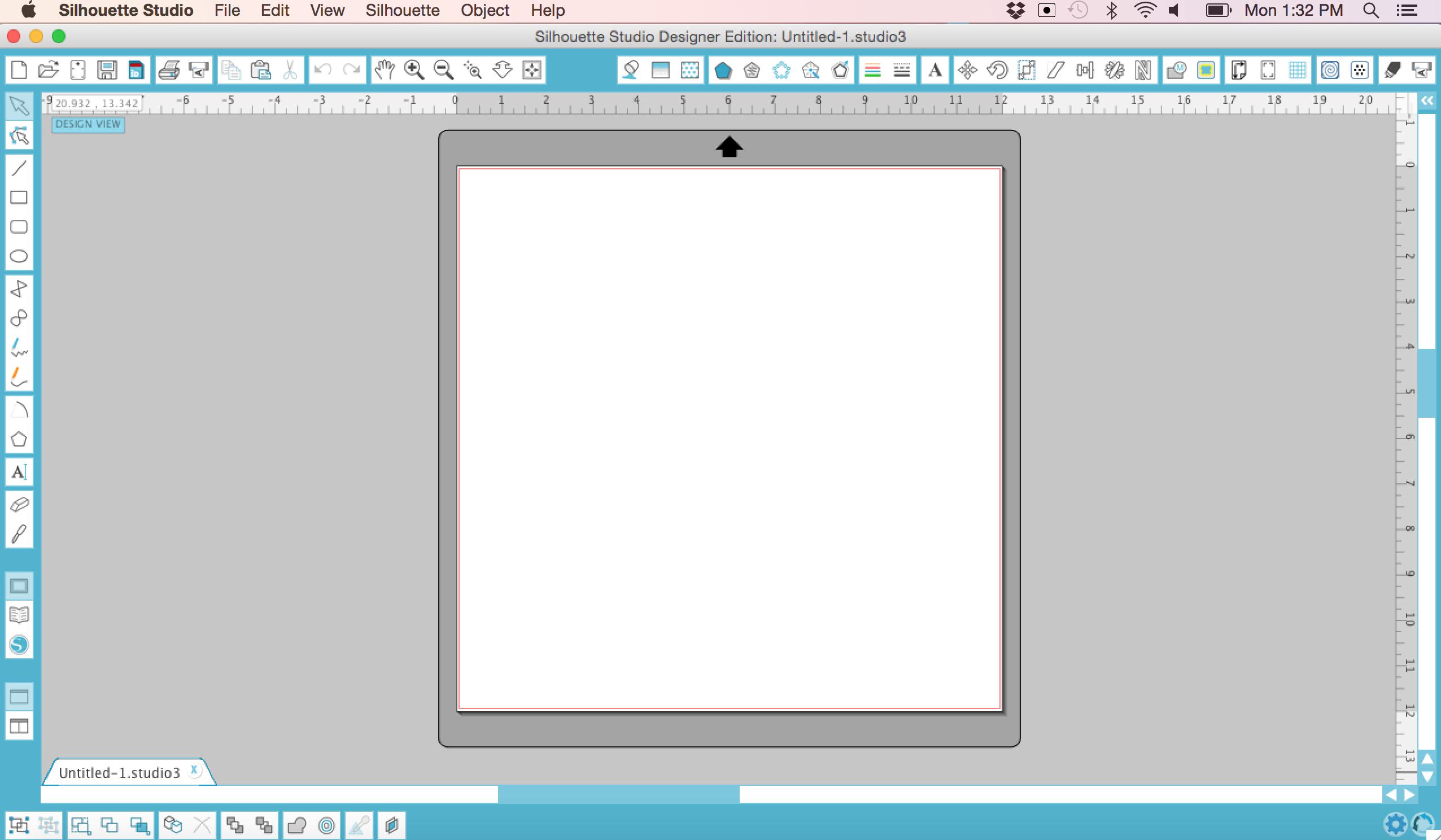Pick the Draw an Arc tool
Viewport: 1441px width, 840px height.
(x=19, y=409)
